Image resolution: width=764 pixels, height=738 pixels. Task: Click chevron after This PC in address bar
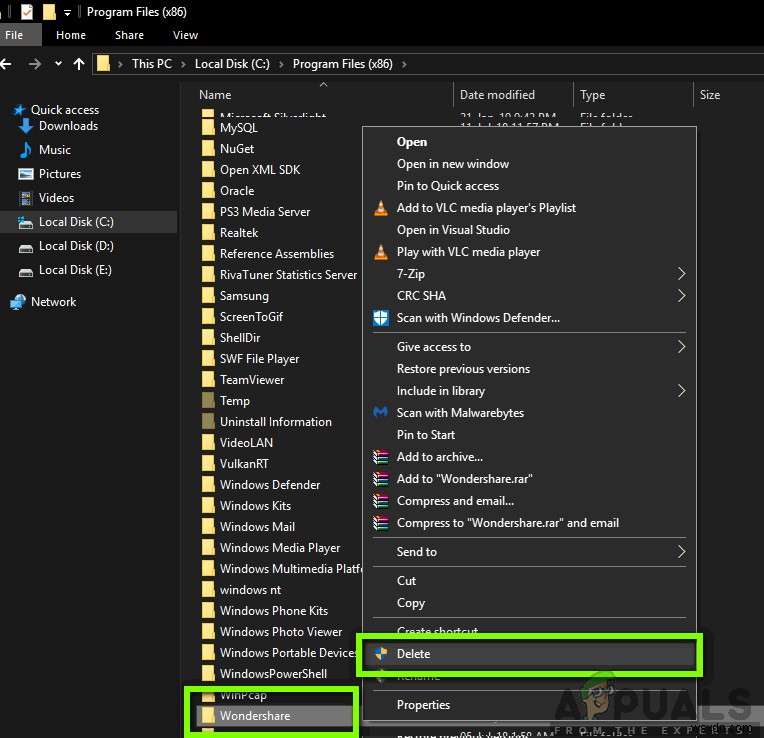coord(183,64)
